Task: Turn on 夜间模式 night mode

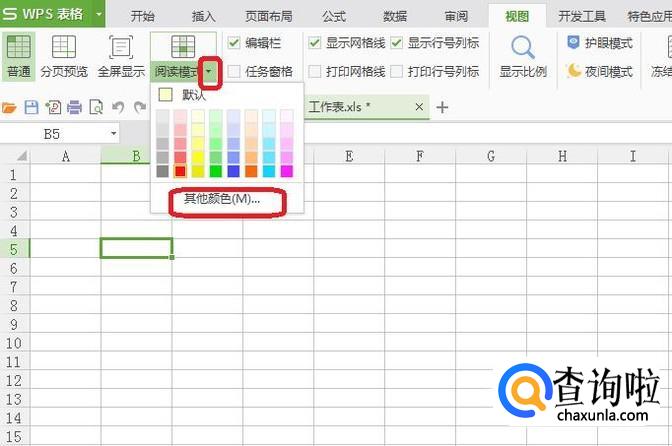Action: click(600, 71)
